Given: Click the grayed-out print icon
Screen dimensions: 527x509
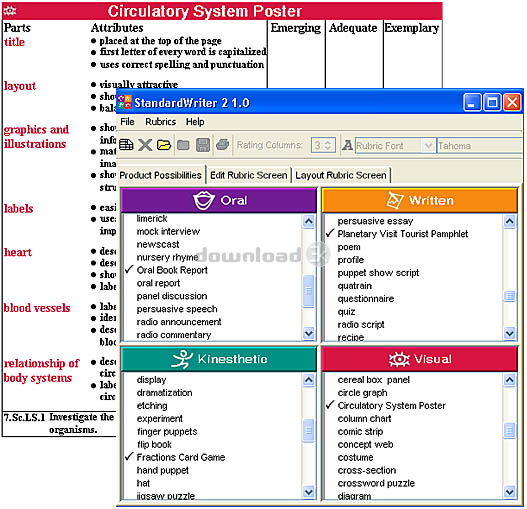Looking at the screenshot, I should coord(222,145).
